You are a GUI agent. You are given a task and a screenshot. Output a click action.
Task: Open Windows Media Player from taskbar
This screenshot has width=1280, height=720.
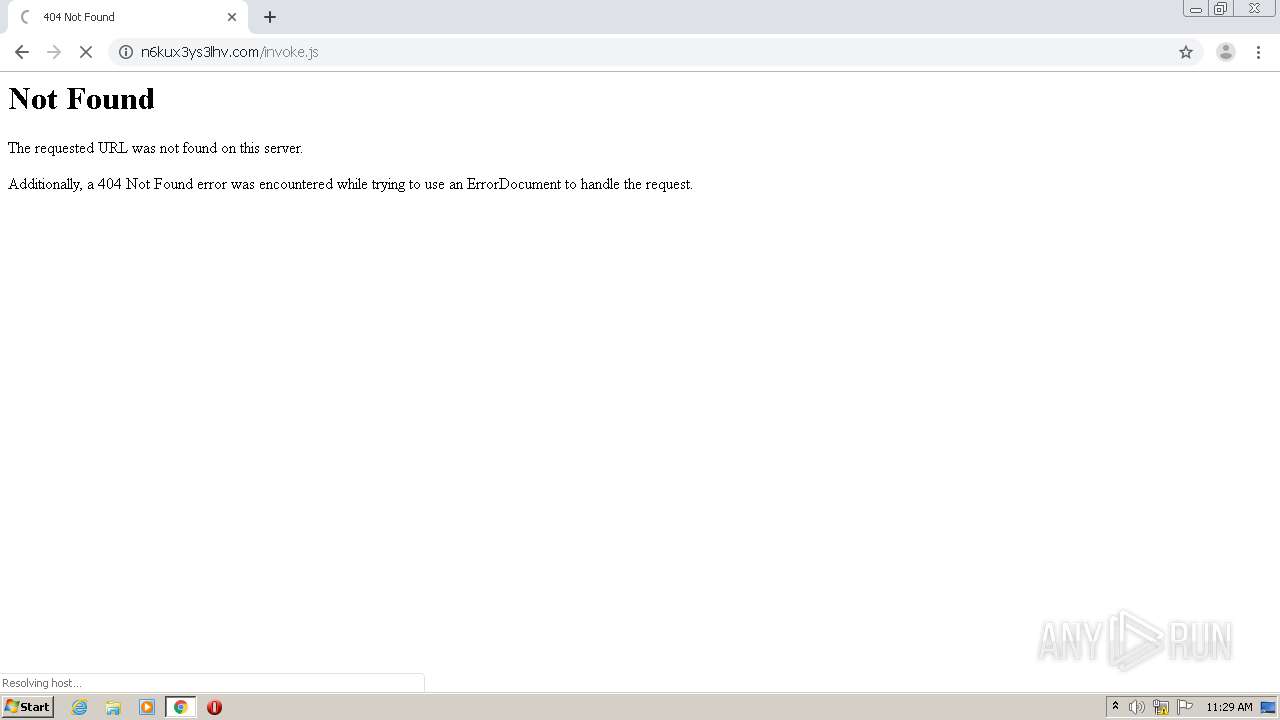pyautogui.click(x=147, y=707)
